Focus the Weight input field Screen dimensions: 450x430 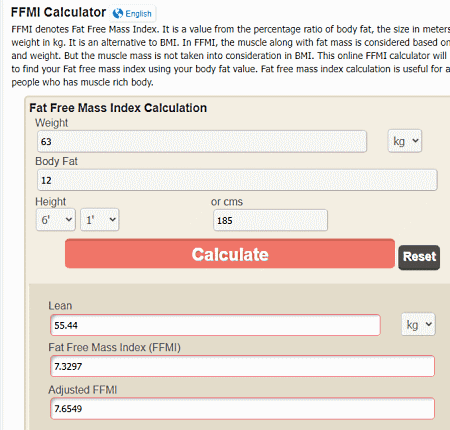pos(202,142)
